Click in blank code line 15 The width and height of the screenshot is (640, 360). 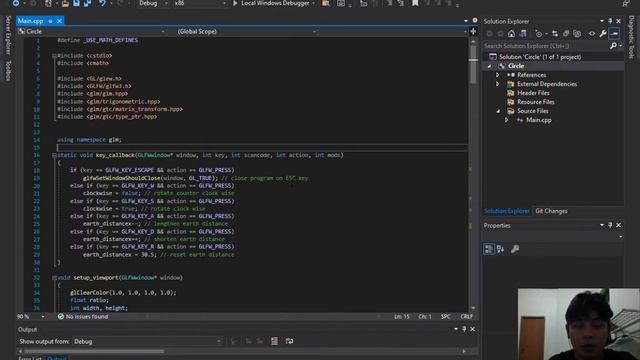tap(261, 147)
